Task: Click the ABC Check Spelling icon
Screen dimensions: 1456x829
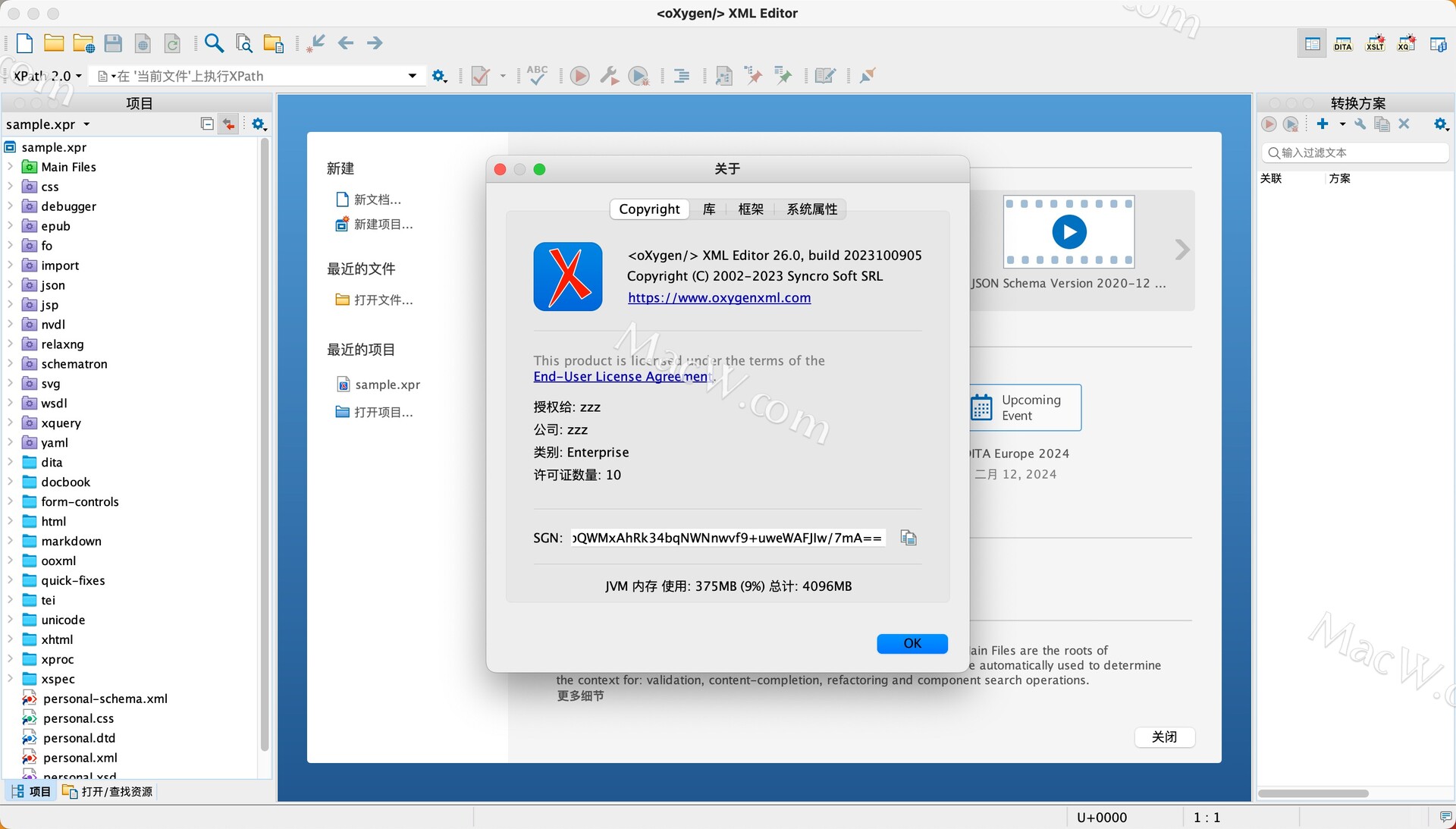Action: 537,75
